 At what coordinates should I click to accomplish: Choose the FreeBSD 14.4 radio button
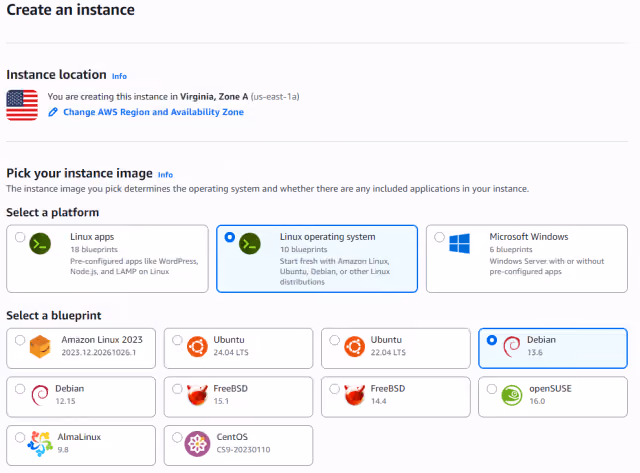pyautogui.click(x=334, y=389)
